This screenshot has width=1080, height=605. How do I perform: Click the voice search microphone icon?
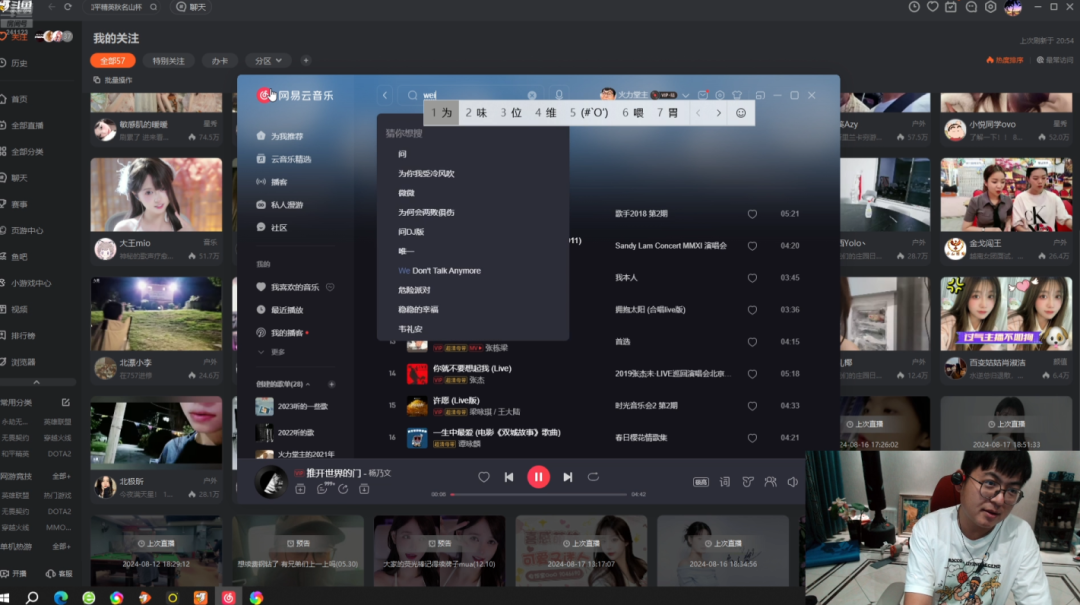pos(559,95)
